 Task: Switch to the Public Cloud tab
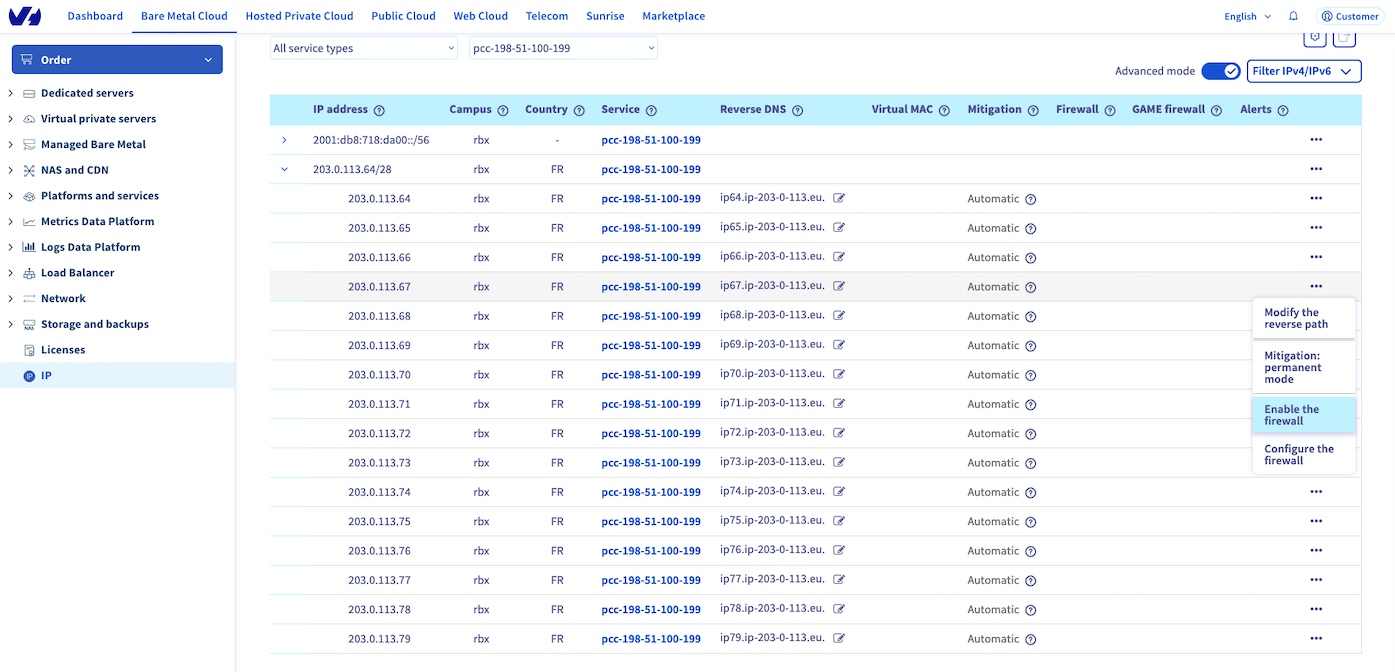coord(403,16)
